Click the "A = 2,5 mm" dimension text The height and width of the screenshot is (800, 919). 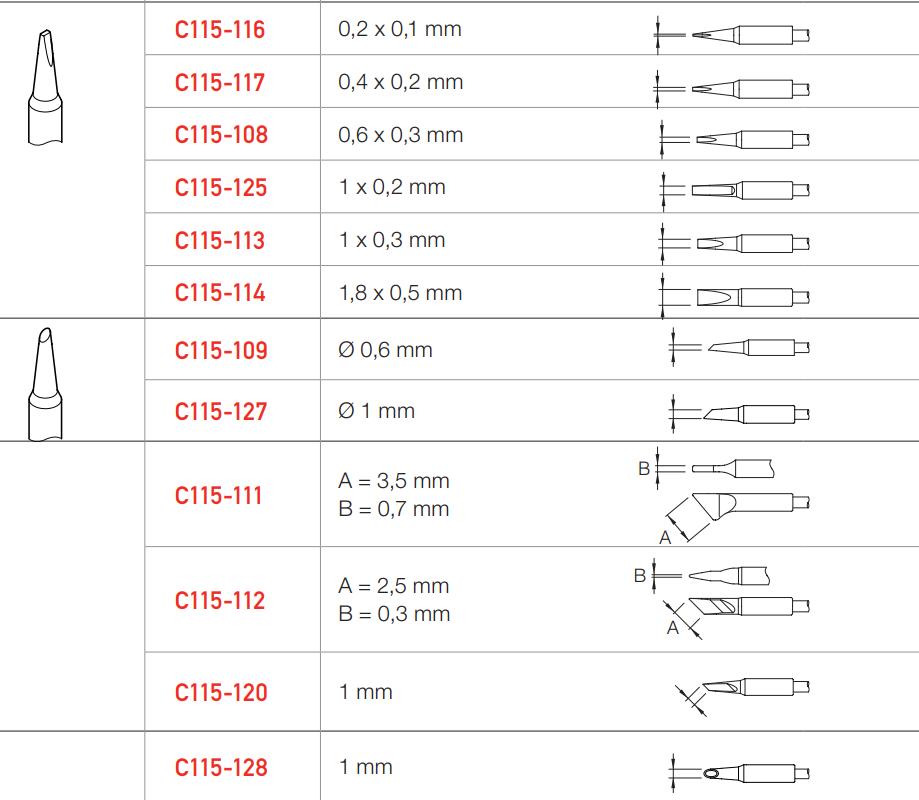click(393, 586)
